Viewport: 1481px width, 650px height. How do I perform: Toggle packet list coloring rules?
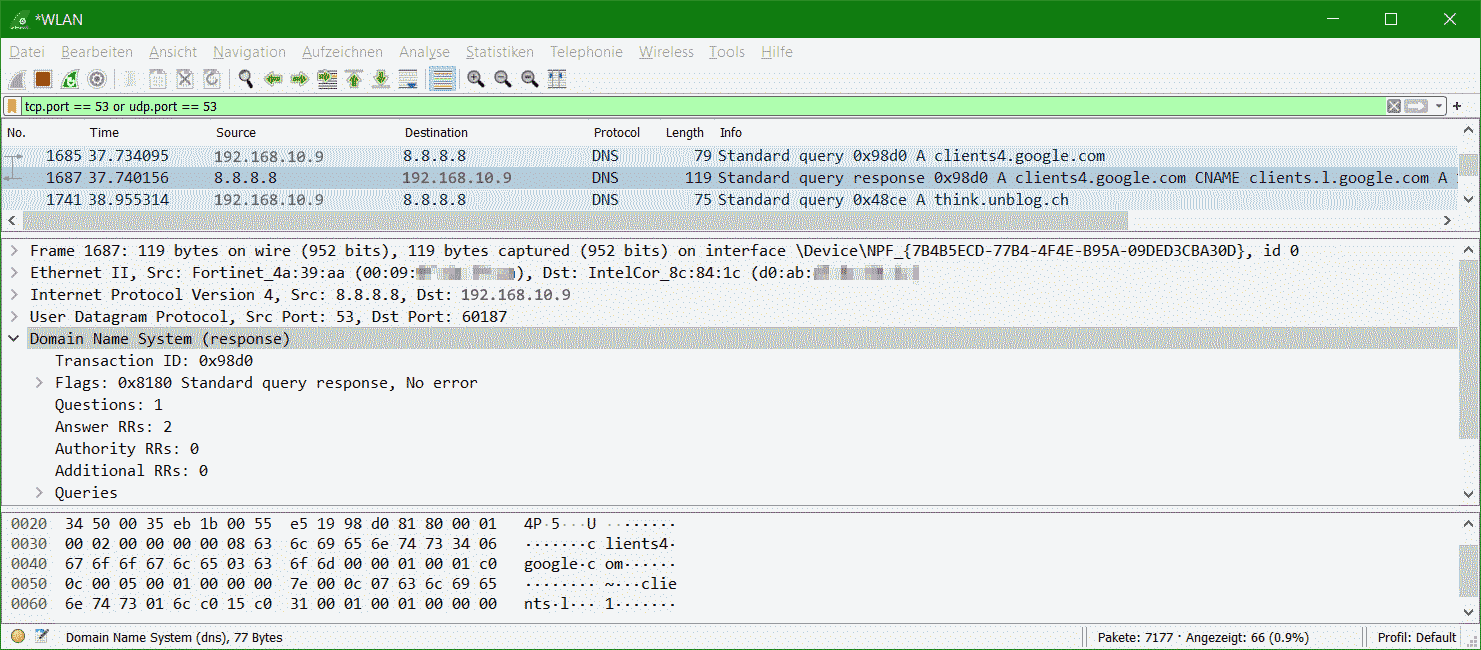(x=442, y=79)
